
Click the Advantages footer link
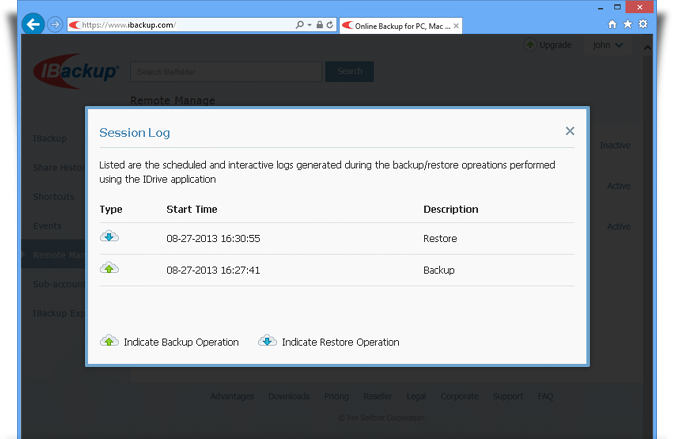point(232,396)
